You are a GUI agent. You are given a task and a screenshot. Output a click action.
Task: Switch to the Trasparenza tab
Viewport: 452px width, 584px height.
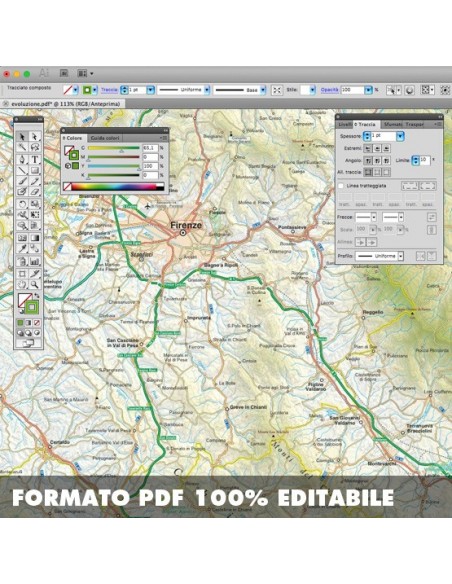click(x=414, y=124)
